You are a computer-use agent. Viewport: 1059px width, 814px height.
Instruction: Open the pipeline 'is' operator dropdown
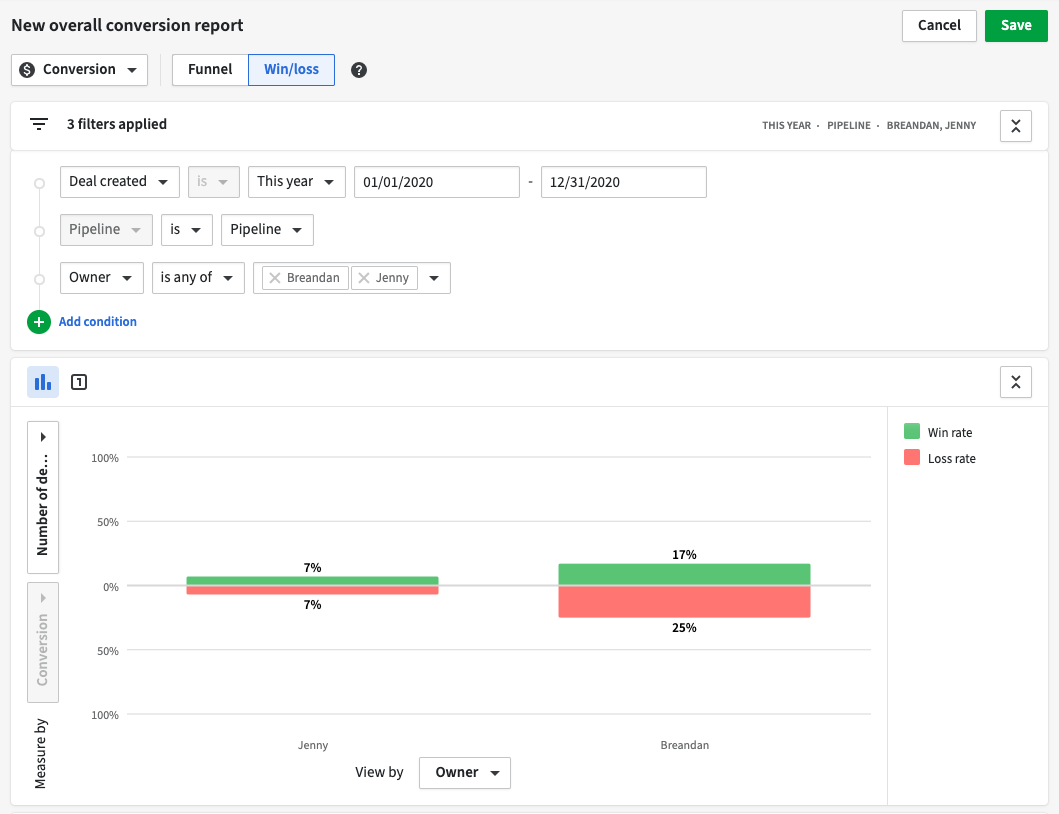pyautogui.click(x=186, y=230)
